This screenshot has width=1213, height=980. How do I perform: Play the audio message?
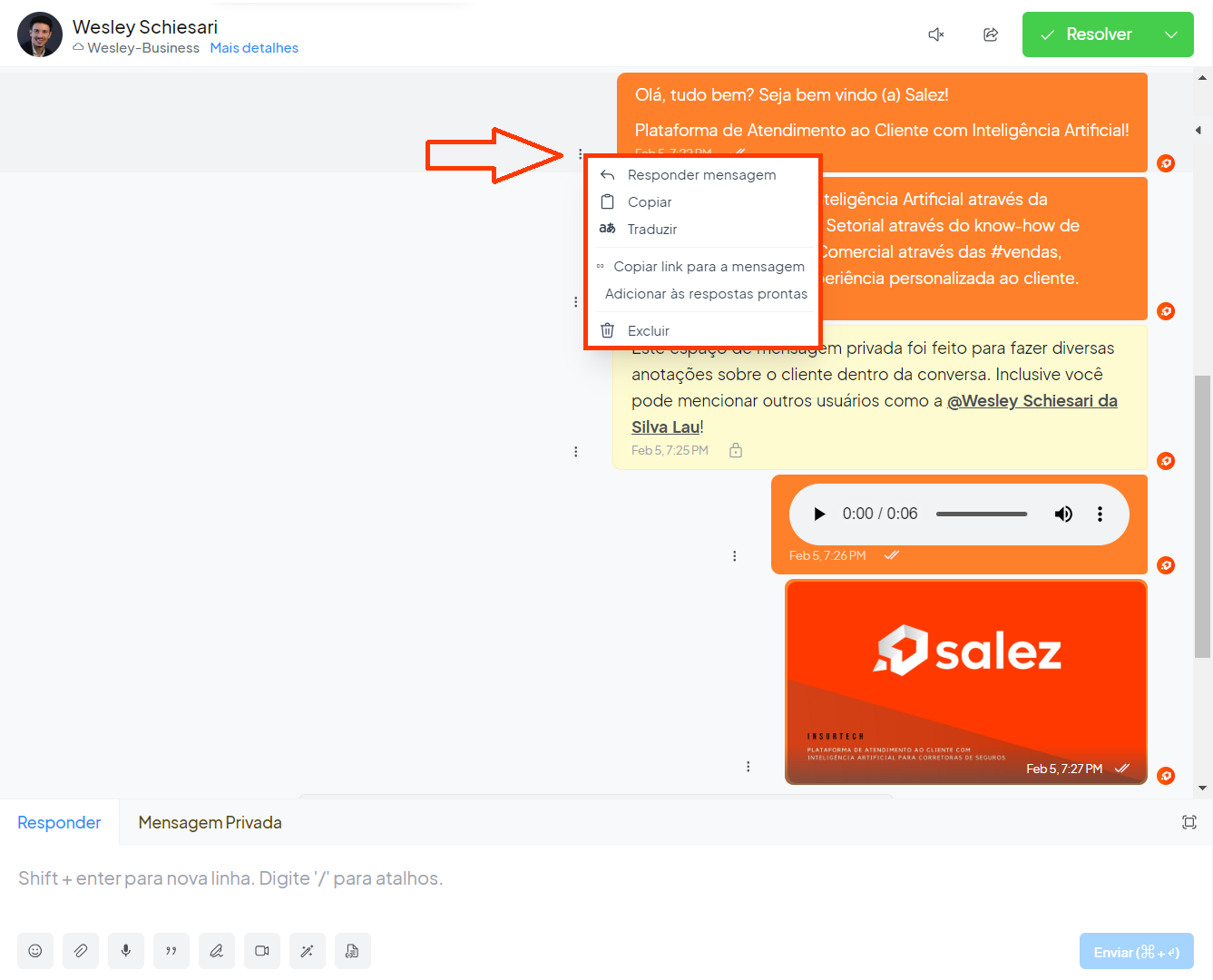coord(819,514)
